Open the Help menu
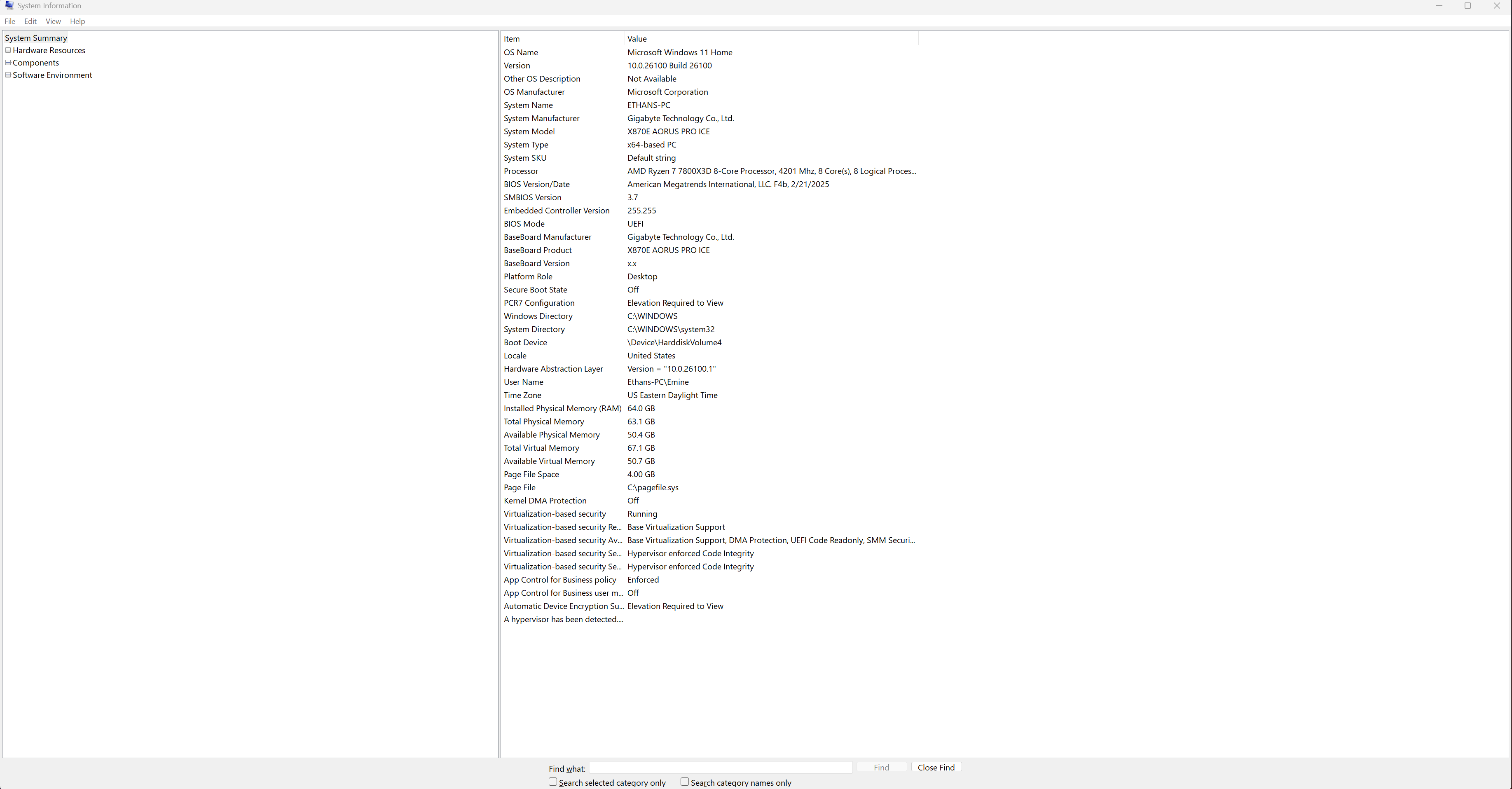Viewport: 1512px width, 789px height. (x=77, y=21)
